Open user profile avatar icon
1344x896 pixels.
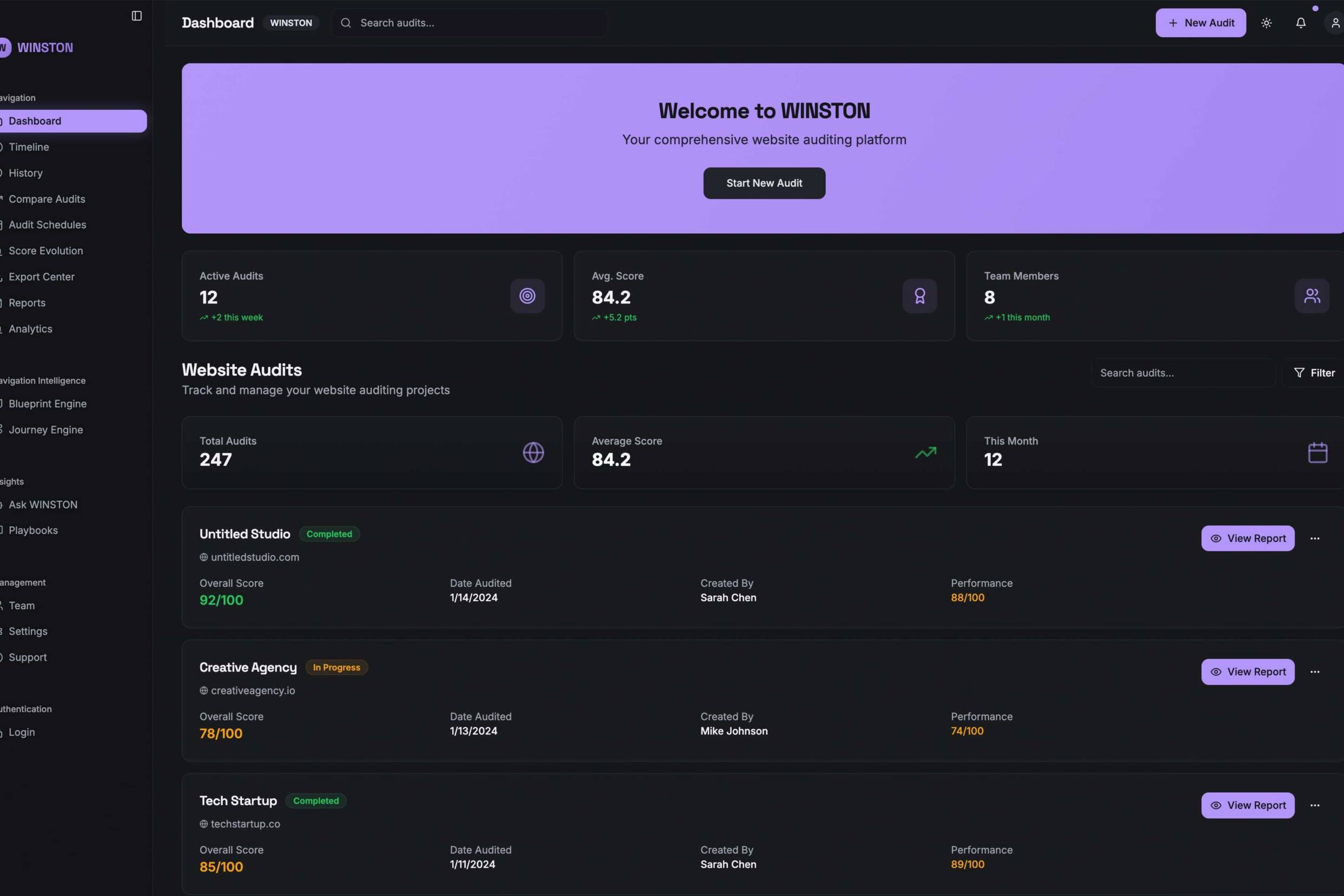tap(1335, 23)
